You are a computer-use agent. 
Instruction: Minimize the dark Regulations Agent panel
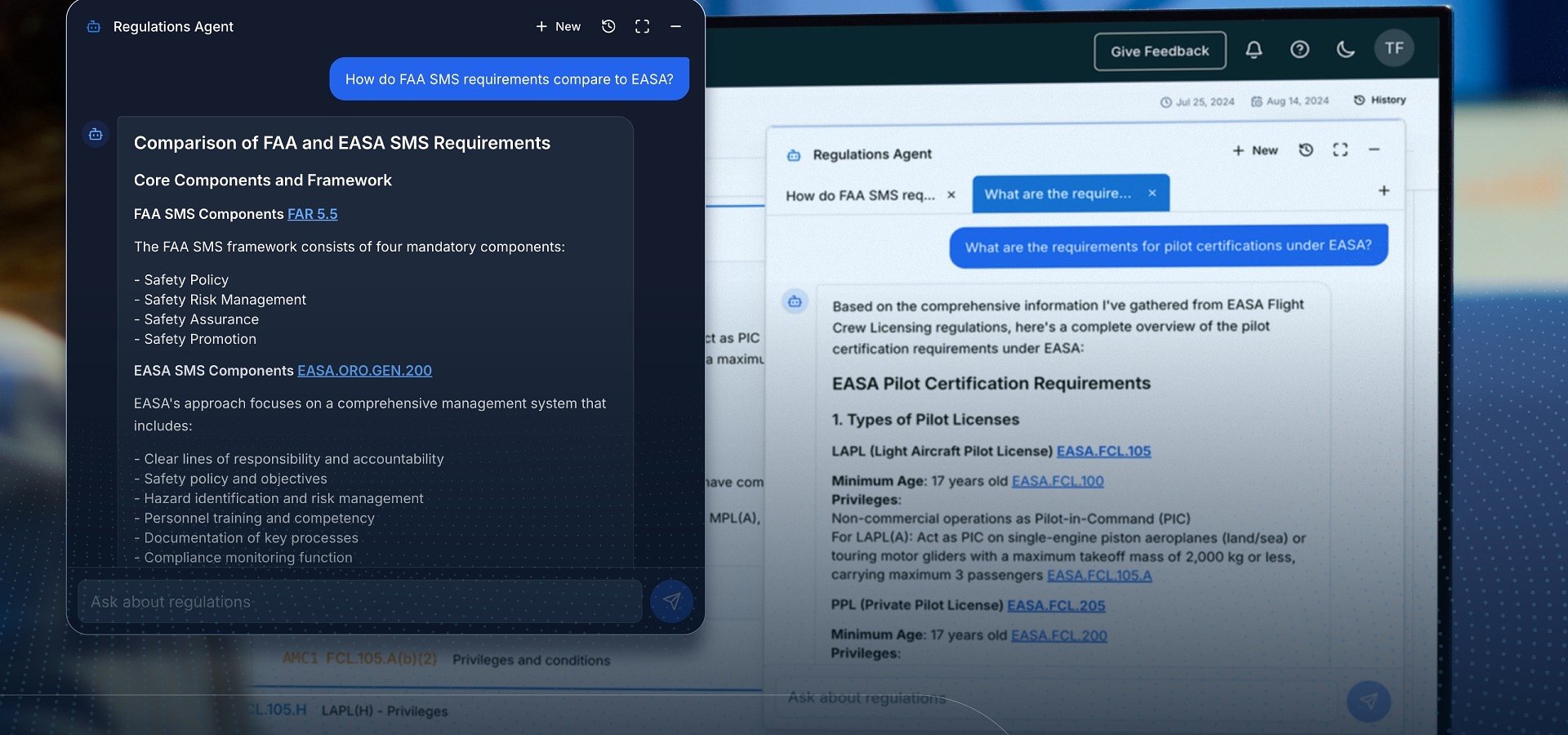pyautogui.click(x=676, y=27)
